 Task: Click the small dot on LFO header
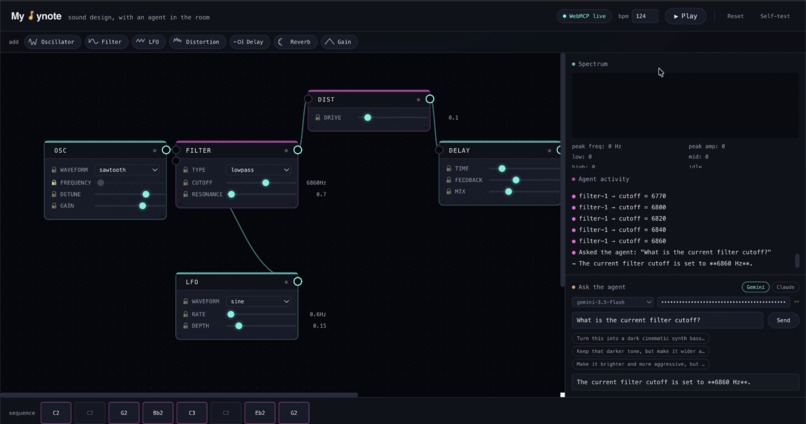[x=286, y=282]
